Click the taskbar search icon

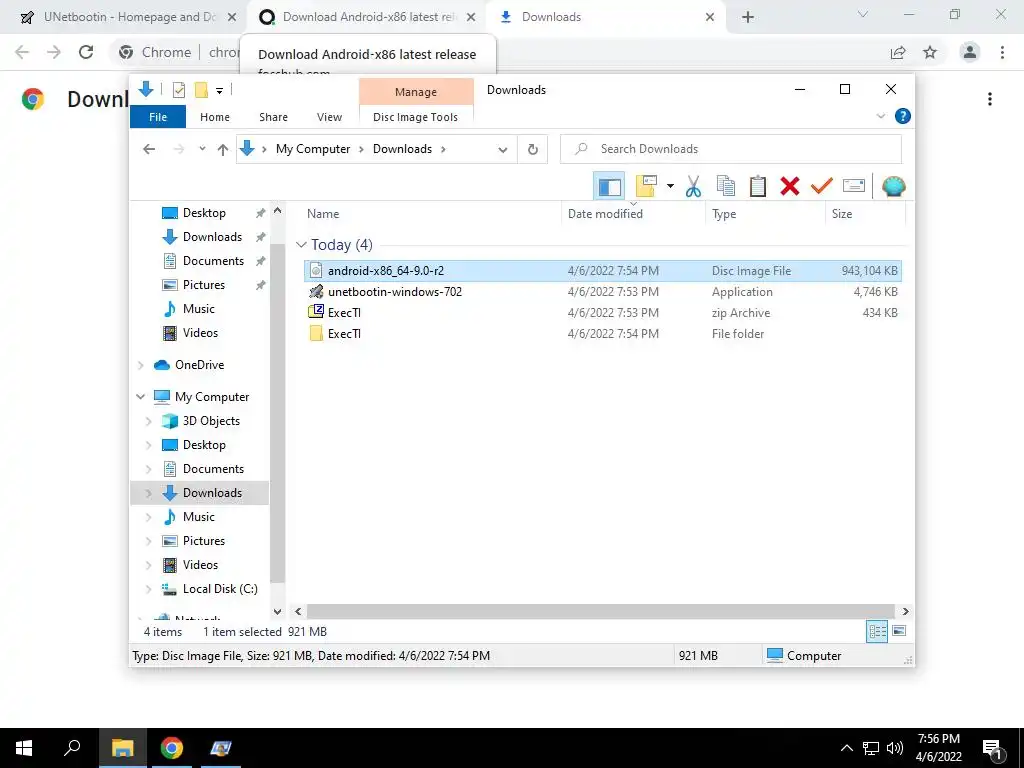(x=72, y=748)
